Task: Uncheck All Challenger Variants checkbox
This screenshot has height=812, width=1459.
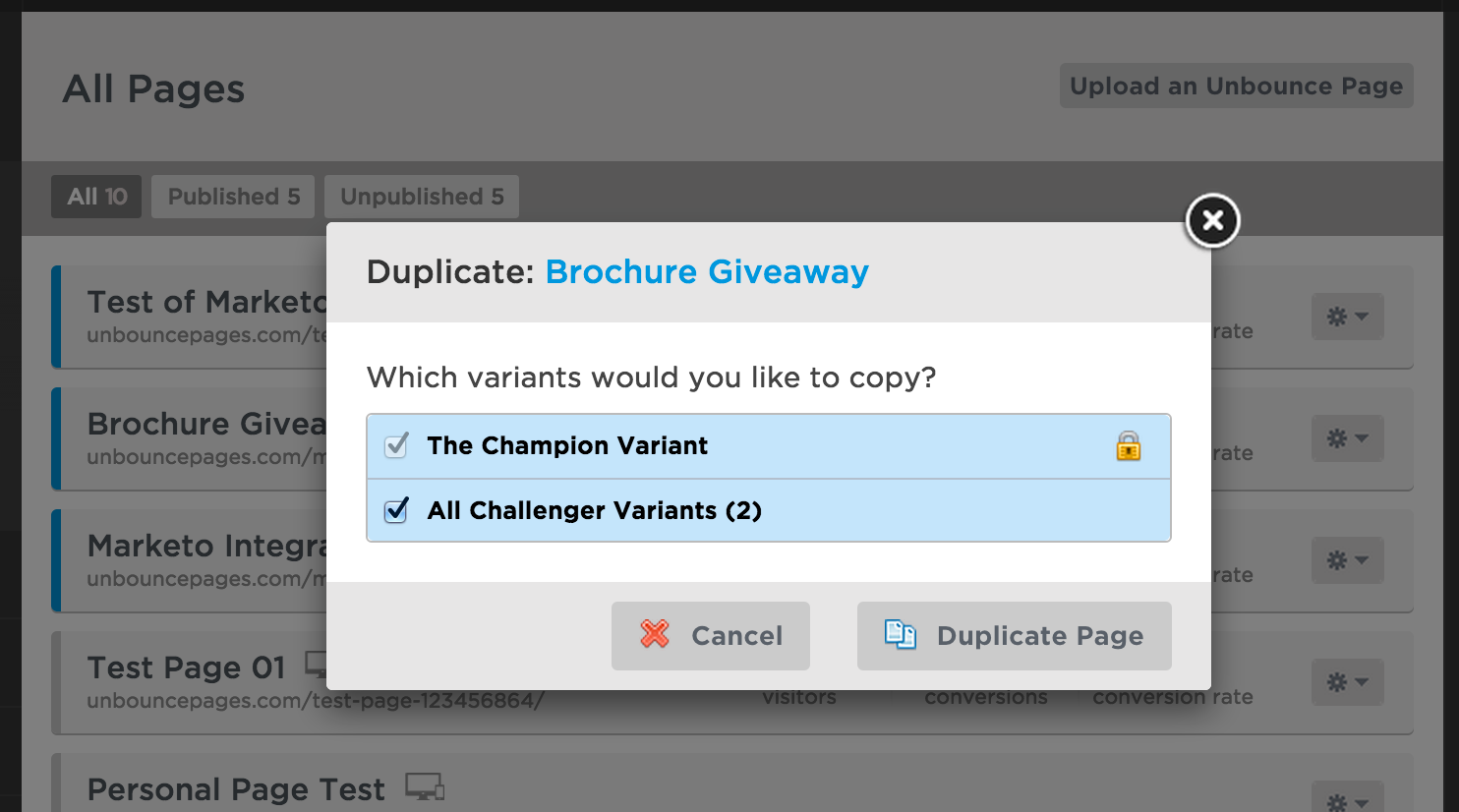Action: pos(396,510)
